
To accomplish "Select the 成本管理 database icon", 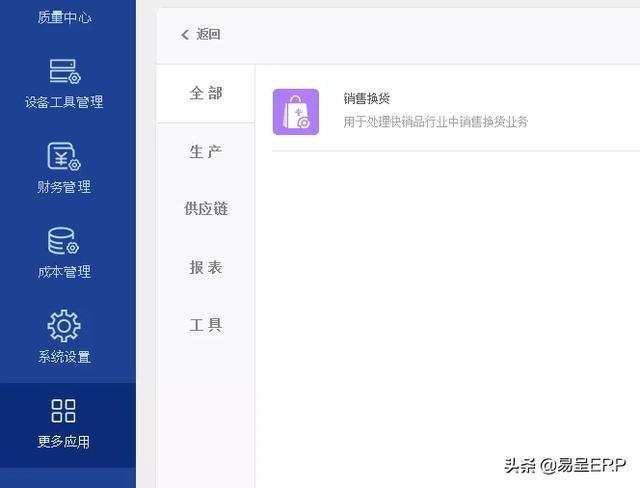I will point(64,241).
